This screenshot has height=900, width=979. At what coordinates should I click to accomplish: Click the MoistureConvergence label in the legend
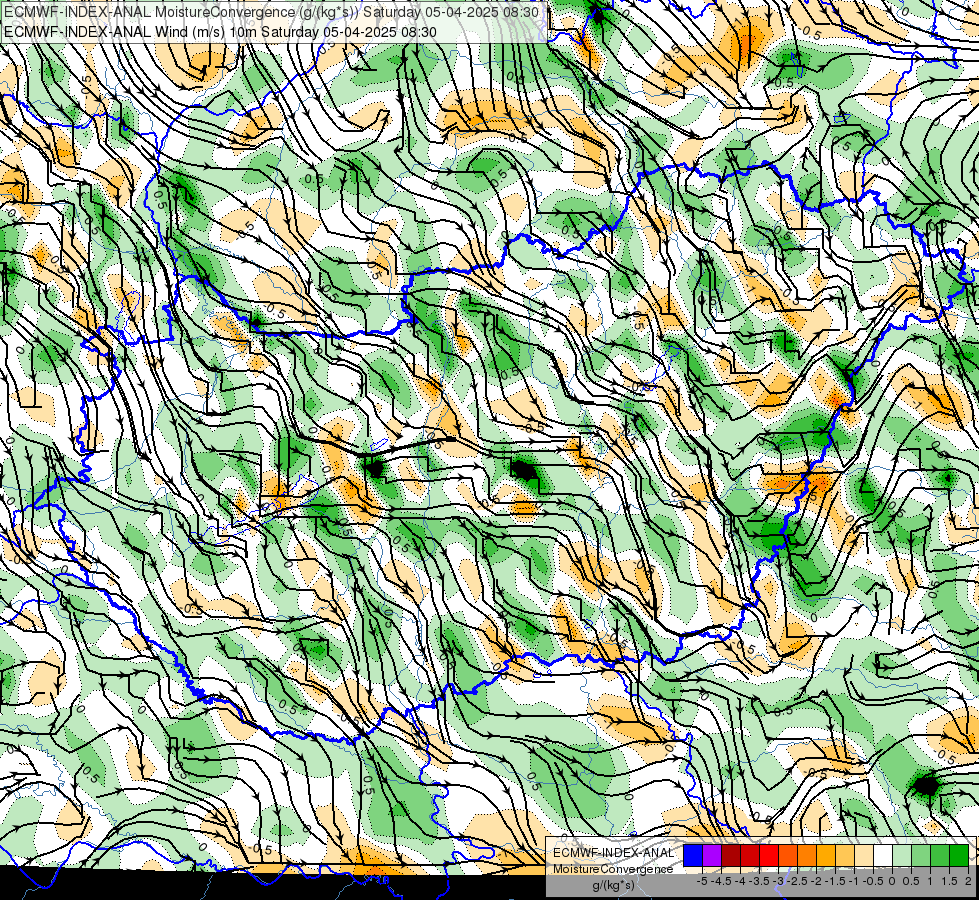(613, 869)
